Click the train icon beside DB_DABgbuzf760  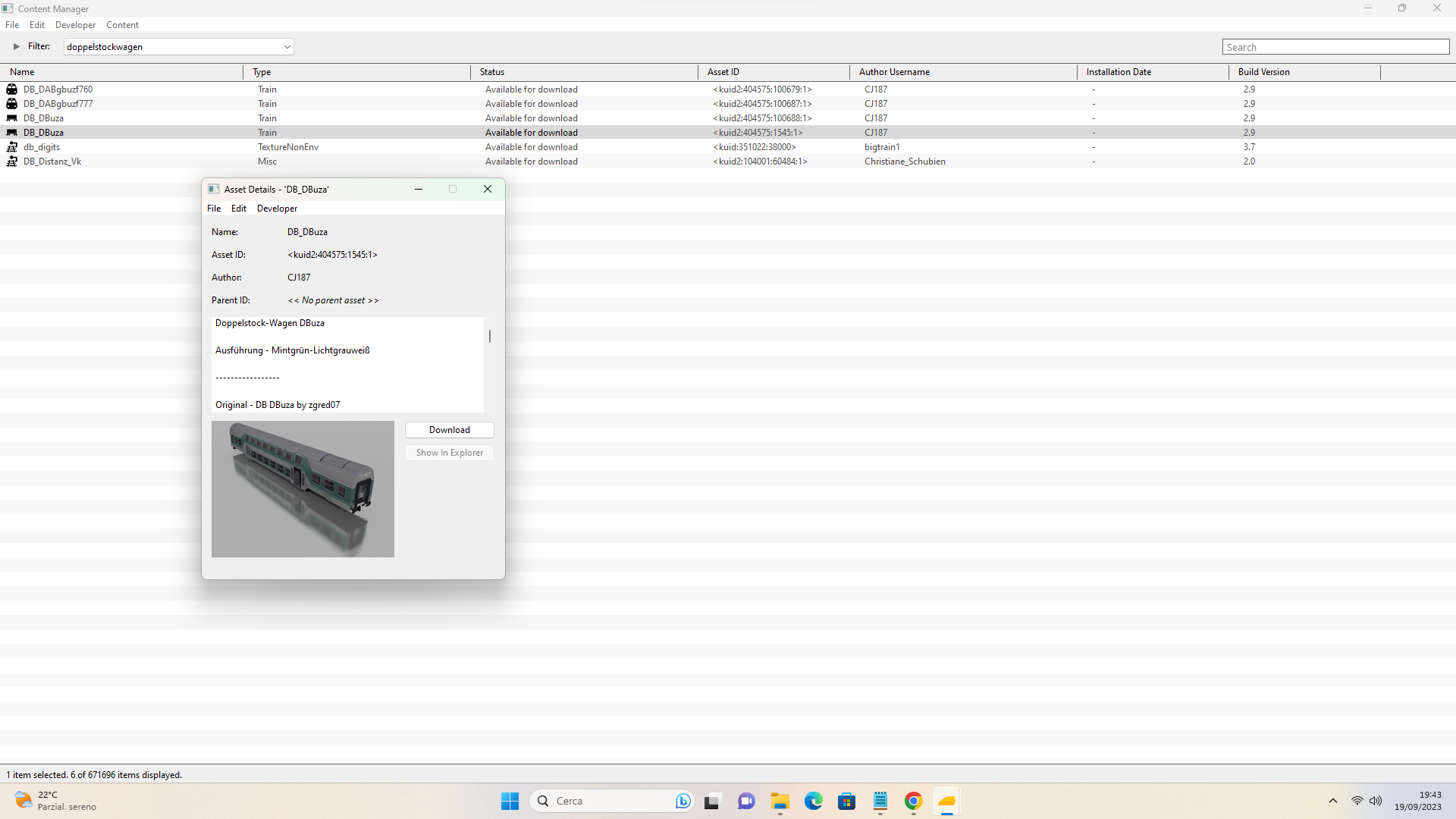point(11,89)
